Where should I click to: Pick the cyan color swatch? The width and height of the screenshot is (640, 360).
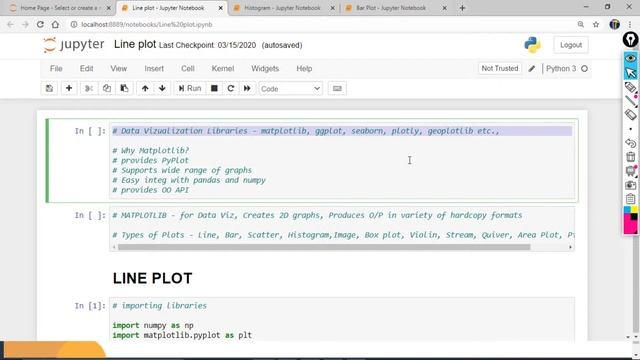click(x=627, y=210)
